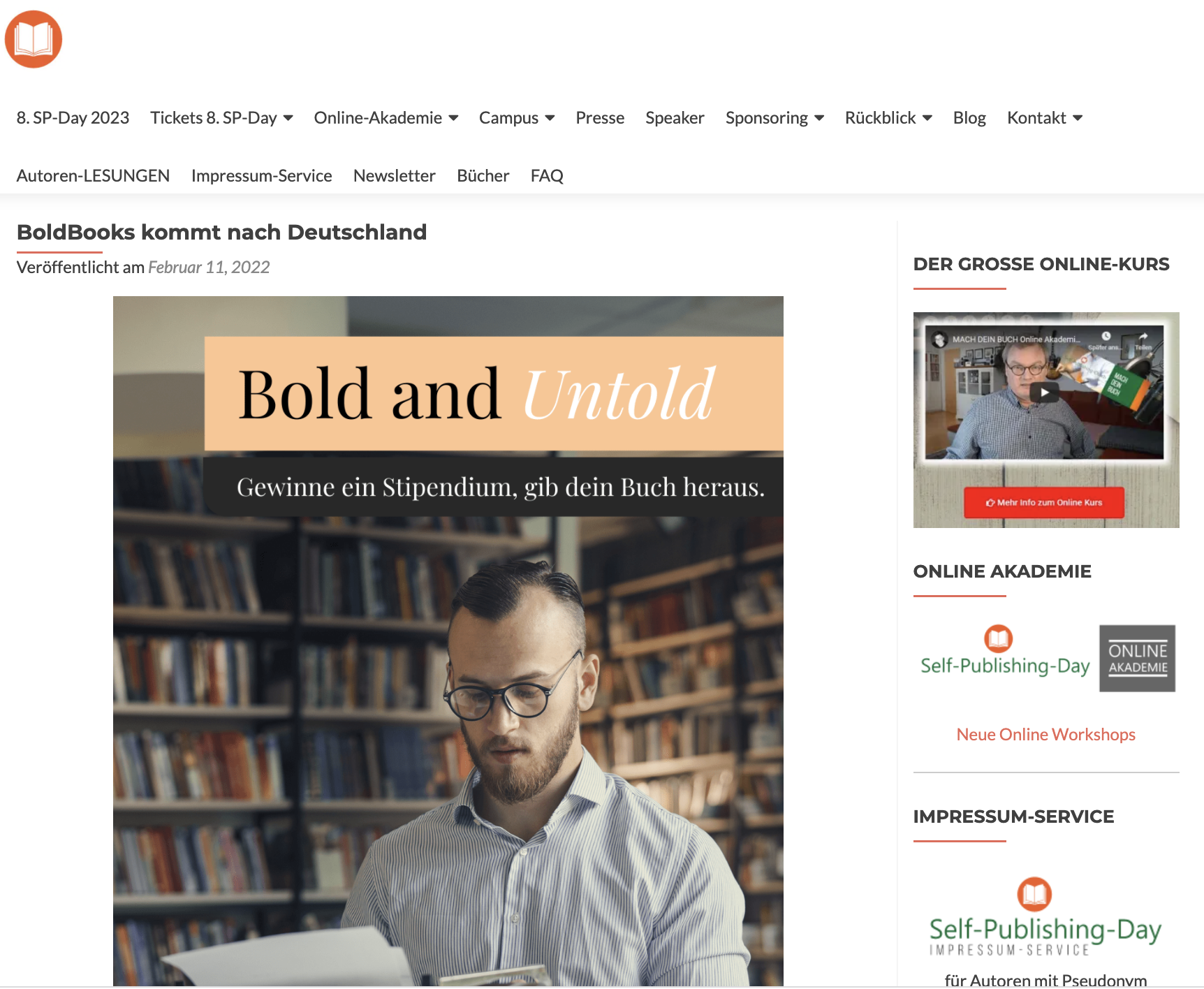
Task: Click the video share arrow icon
Action: pos(1143,337)
